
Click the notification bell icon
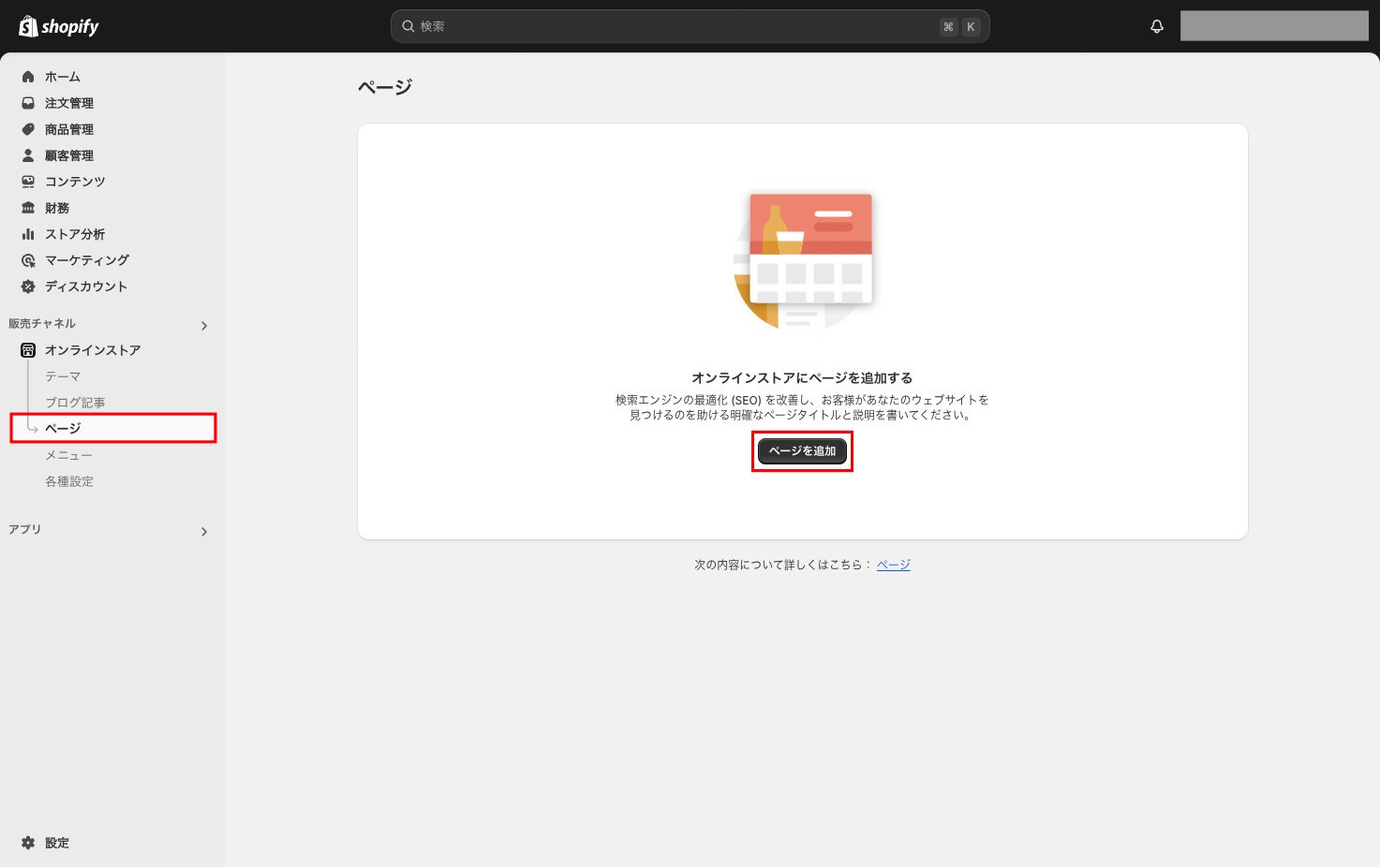(1157, 26)
